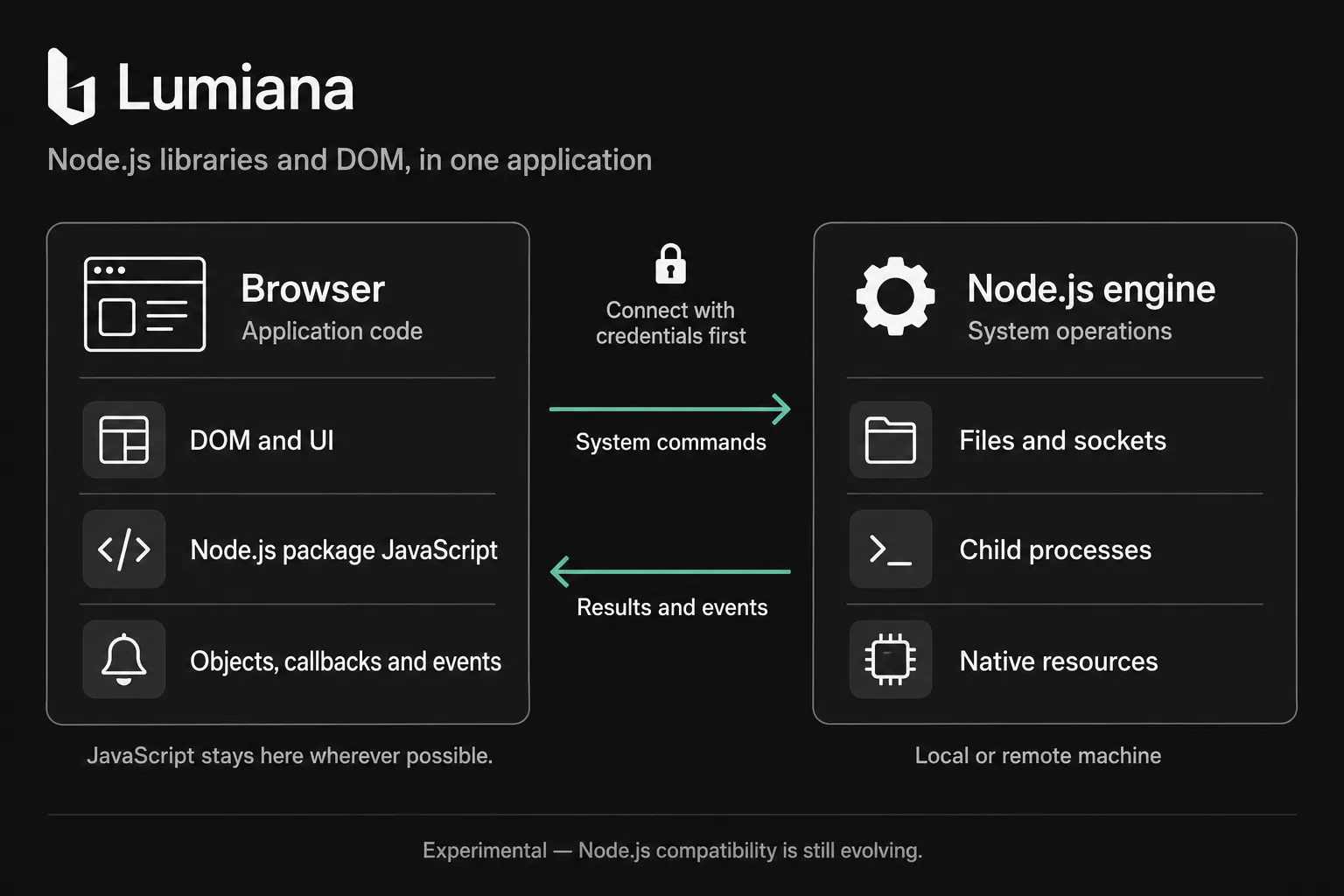
Task: Select the "Objects, callbacks and events" label
Action: click(x=346, y=661)
